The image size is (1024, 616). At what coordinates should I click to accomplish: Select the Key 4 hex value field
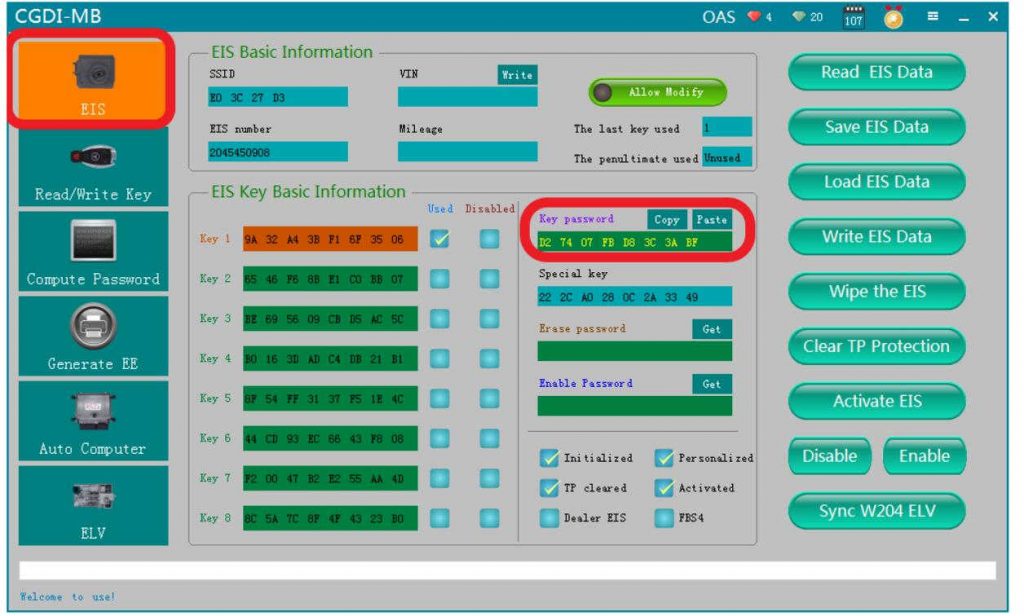pos(330,359)
